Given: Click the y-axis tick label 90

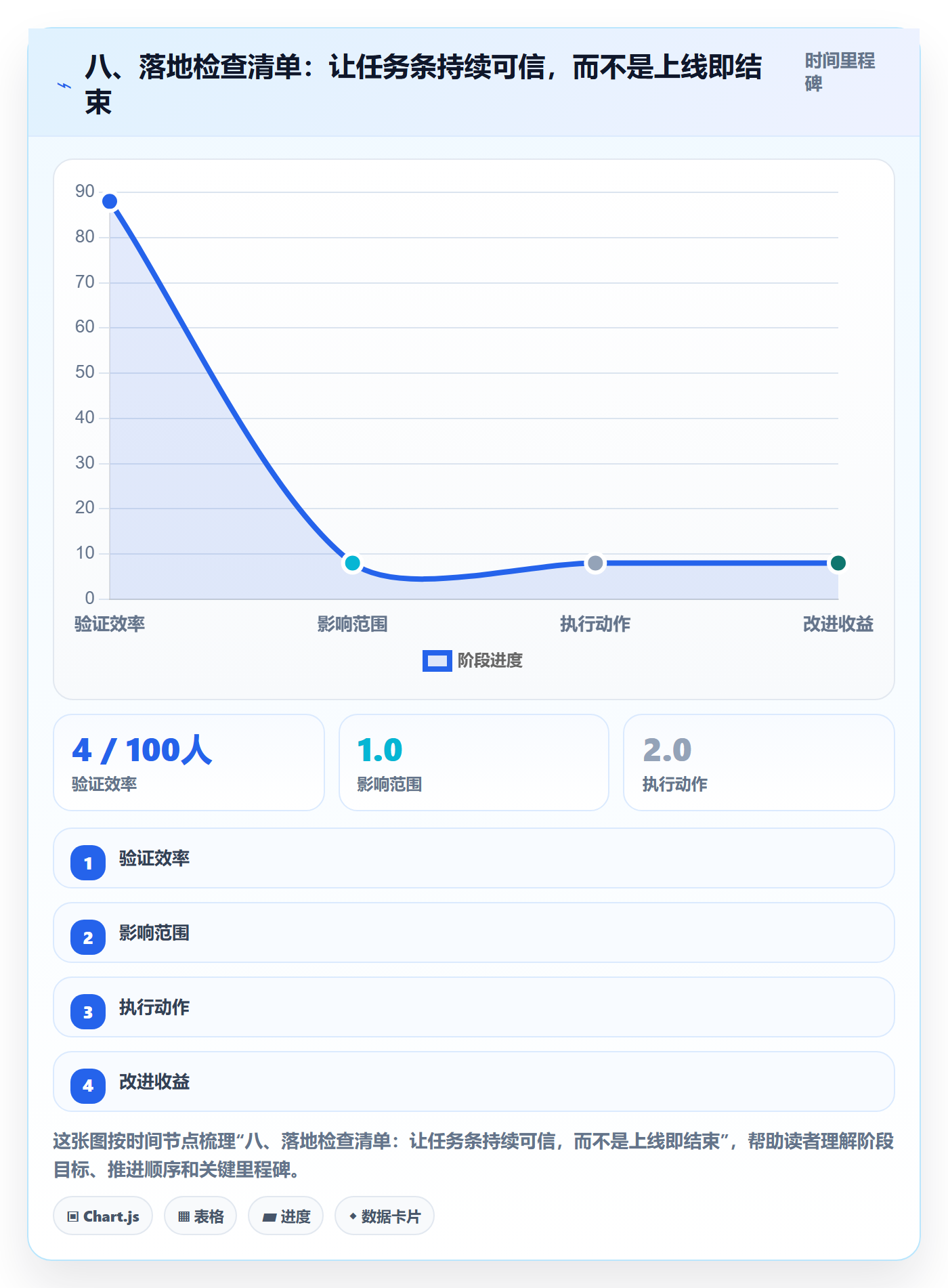Looking at the screenshot, I should [85, 192].
